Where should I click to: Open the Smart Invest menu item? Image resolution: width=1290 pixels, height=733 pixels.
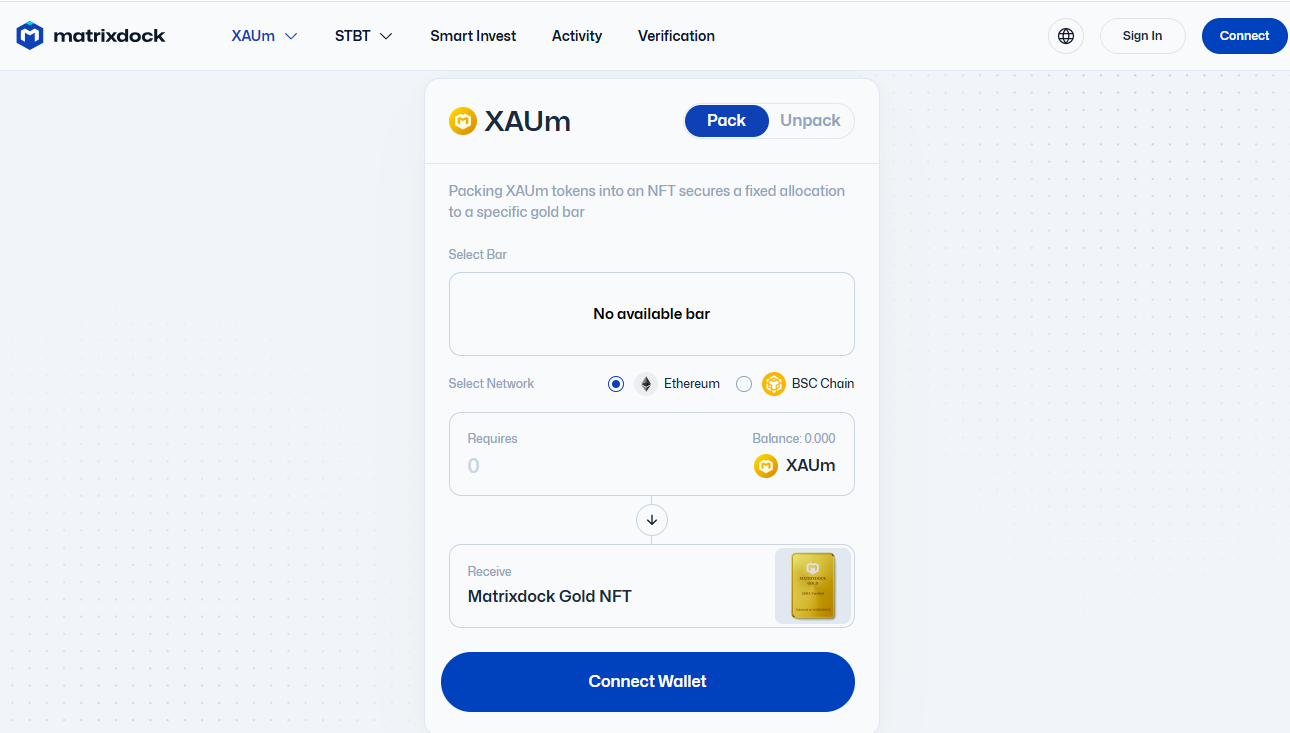click(x=473, y=36)
